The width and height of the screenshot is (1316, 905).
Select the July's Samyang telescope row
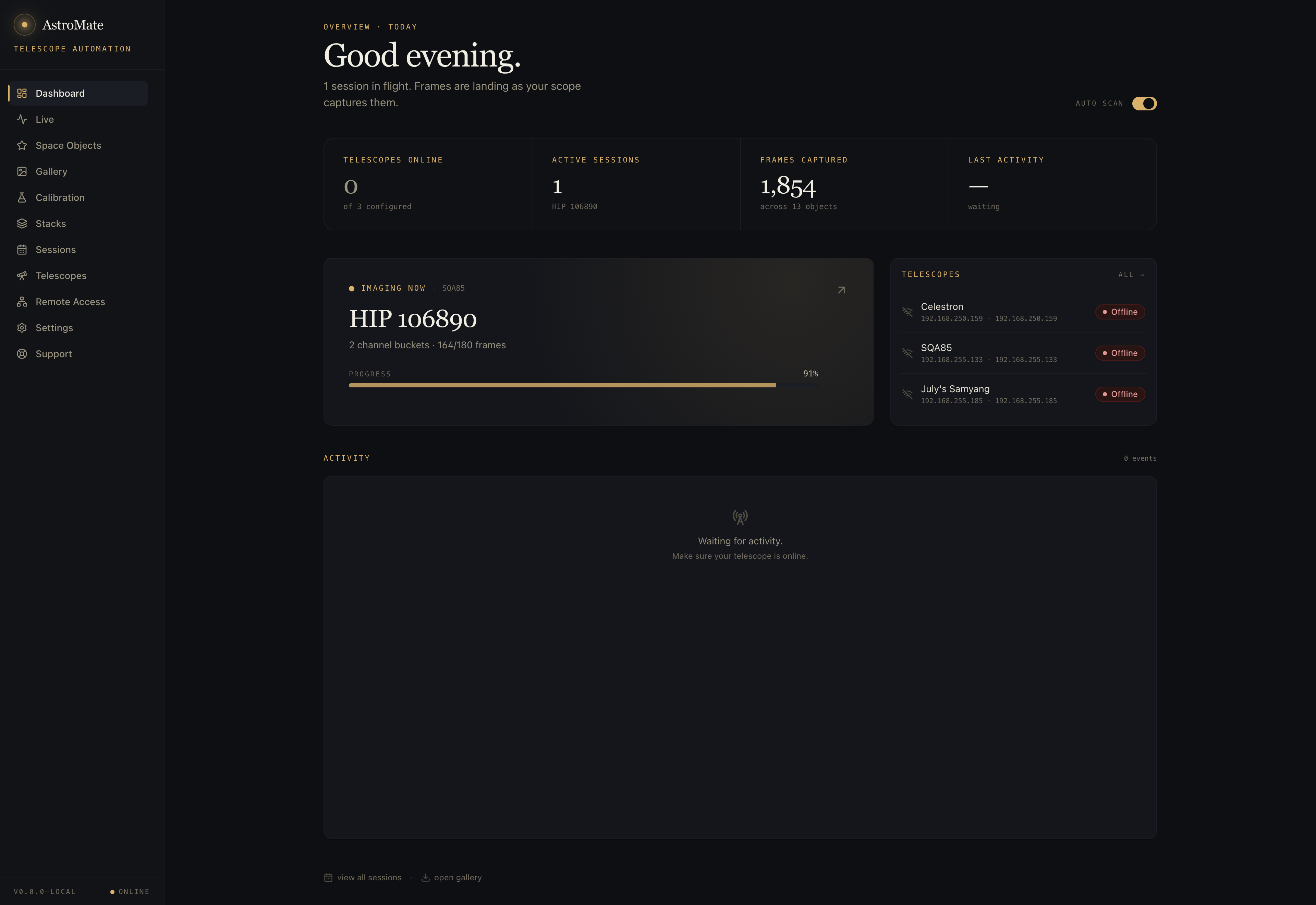[1023, 394]
